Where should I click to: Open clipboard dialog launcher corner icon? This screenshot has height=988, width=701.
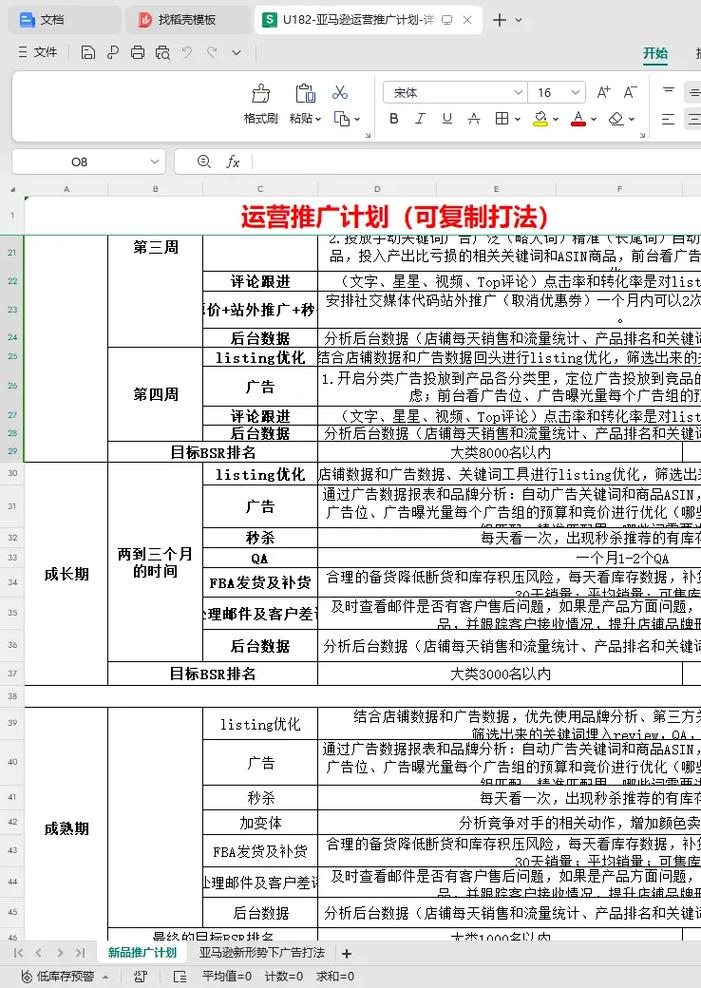[368, 135]
